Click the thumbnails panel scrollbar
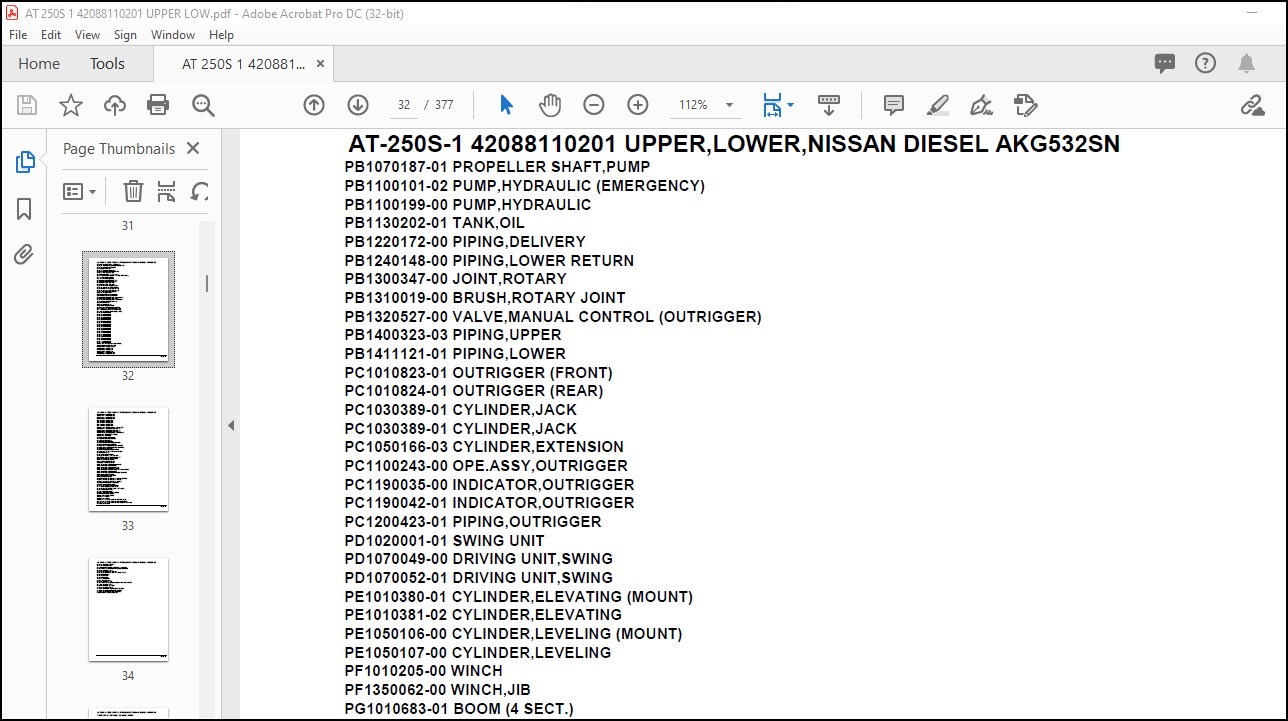The image size is (1288, 721). click(207, 283)
